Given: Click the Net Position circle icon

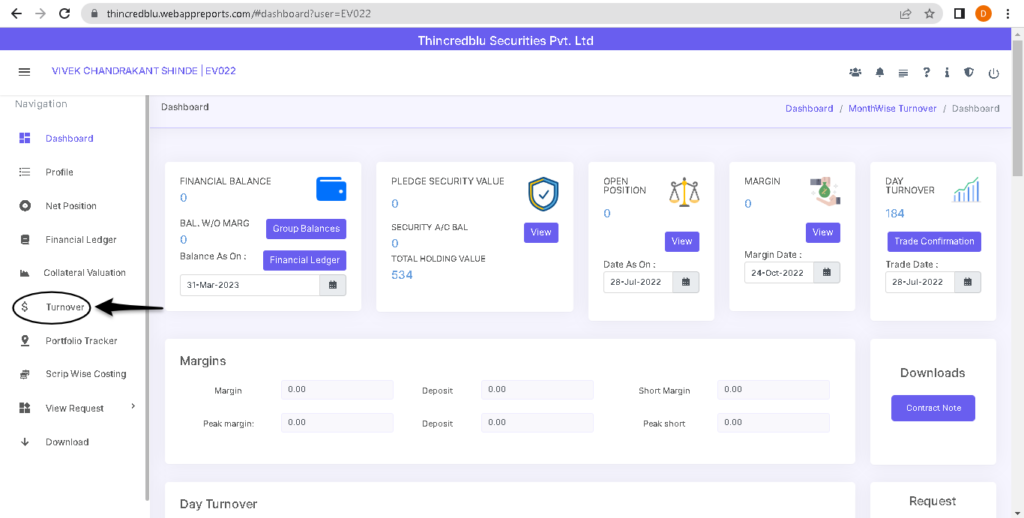Looking at the screenshot, I should tap(25, 206).
